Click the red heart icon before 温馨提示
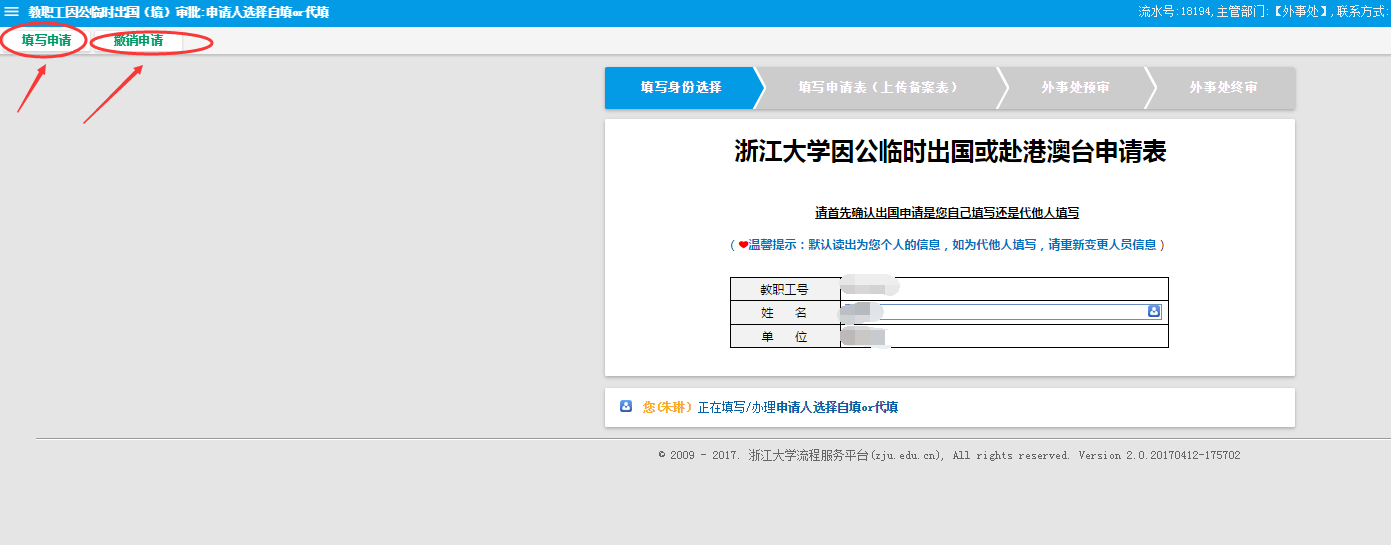The image size is (1391, 545). pos(743,245)
